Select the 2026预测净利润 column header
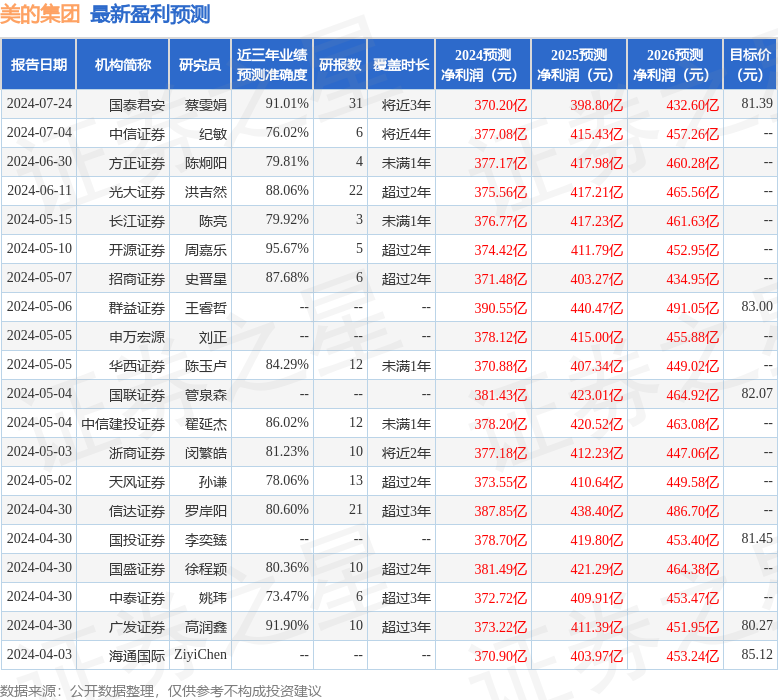This screenshot has height=700, width=778. click(x=675, y=64)
